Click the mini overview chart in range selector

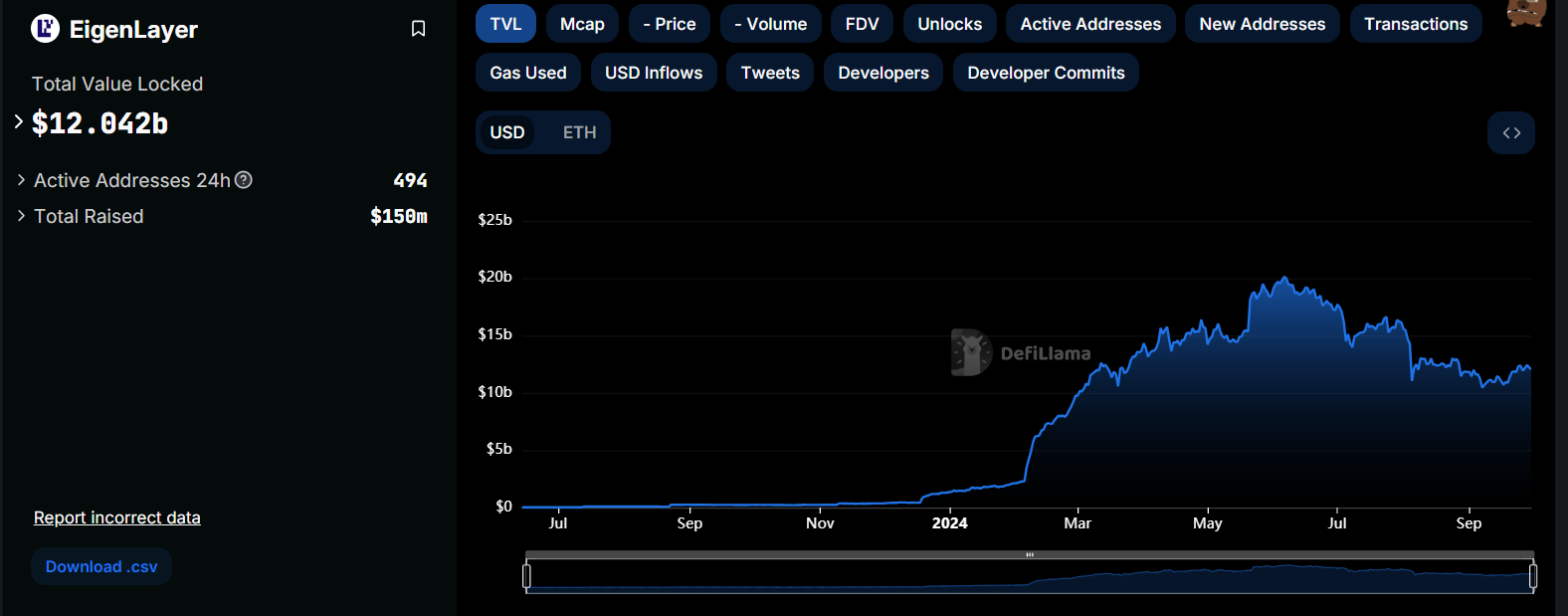pyautogui.click(x=1030, y=577)
